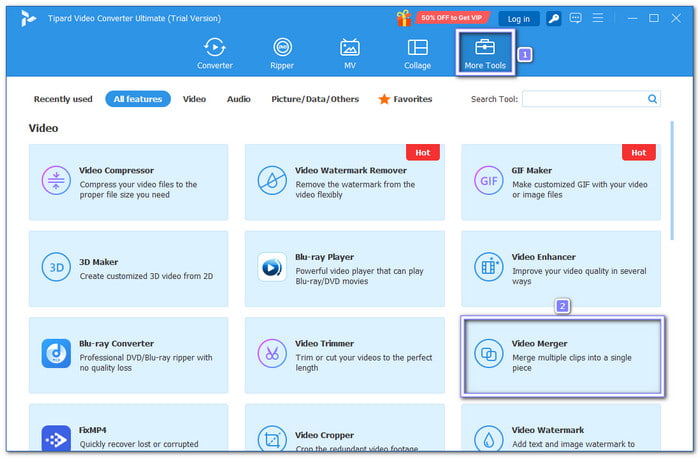Image resolution: width=700 pixels, height=458 pixels.
Task: Click the Video Compressor icon
Action: [x=56, y=181]
